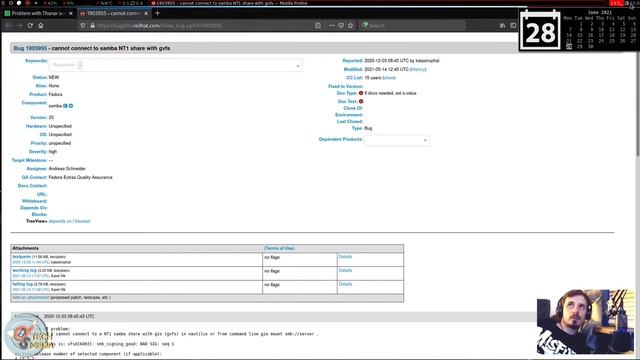Open the Firefox library icon
This screenshot has width=640, height=360.
502,25
